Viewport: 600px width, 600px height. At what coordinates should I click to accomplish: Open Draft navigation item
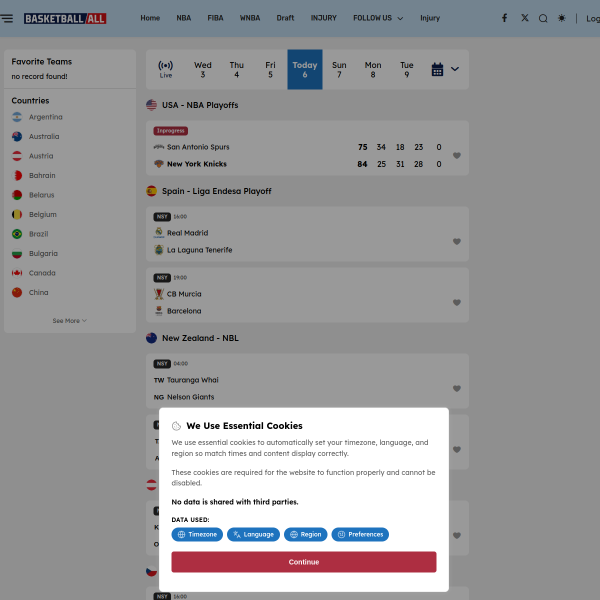pos(285,18)
